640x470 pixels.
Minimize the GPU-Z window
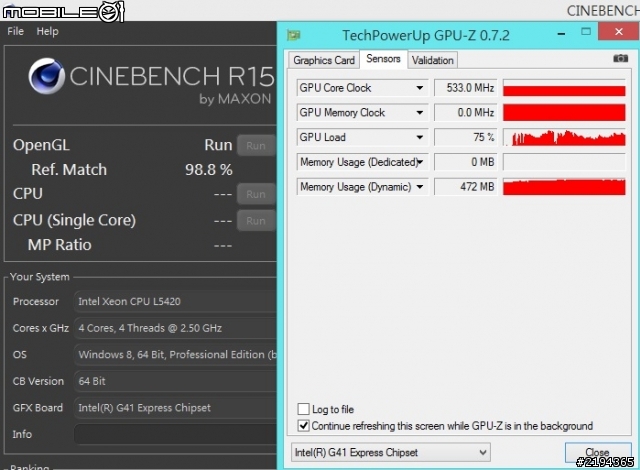click(x=562, y=34)
